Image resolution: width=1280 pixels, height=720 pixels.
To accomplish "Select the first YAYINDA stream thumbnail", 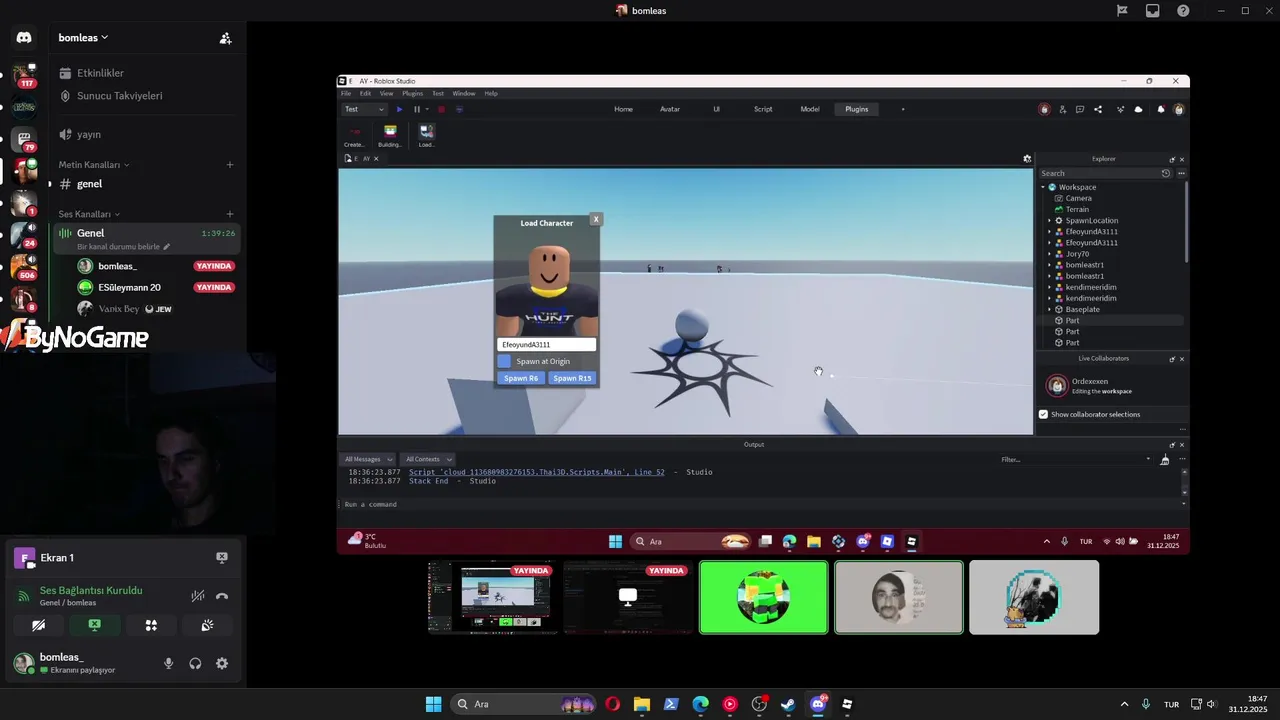I will click(x=493, y=597).
